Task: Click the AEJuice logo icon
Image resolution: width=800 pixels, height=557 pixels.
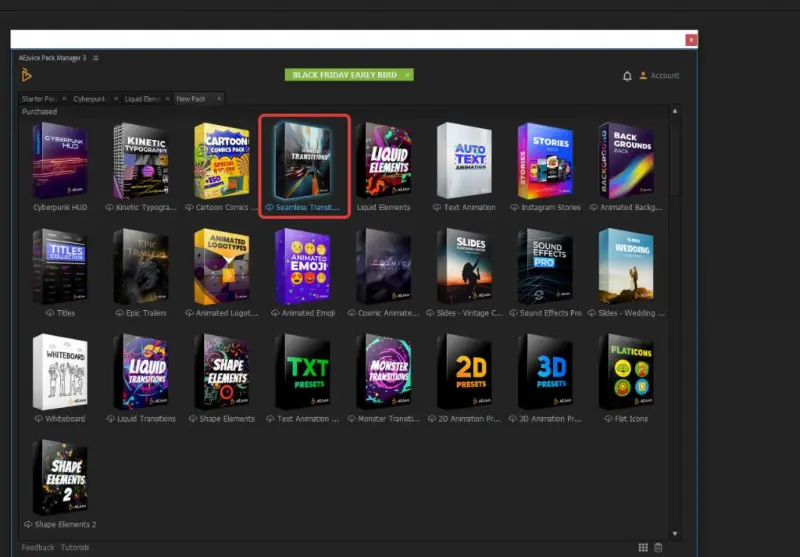Action: tap(27, 75)
